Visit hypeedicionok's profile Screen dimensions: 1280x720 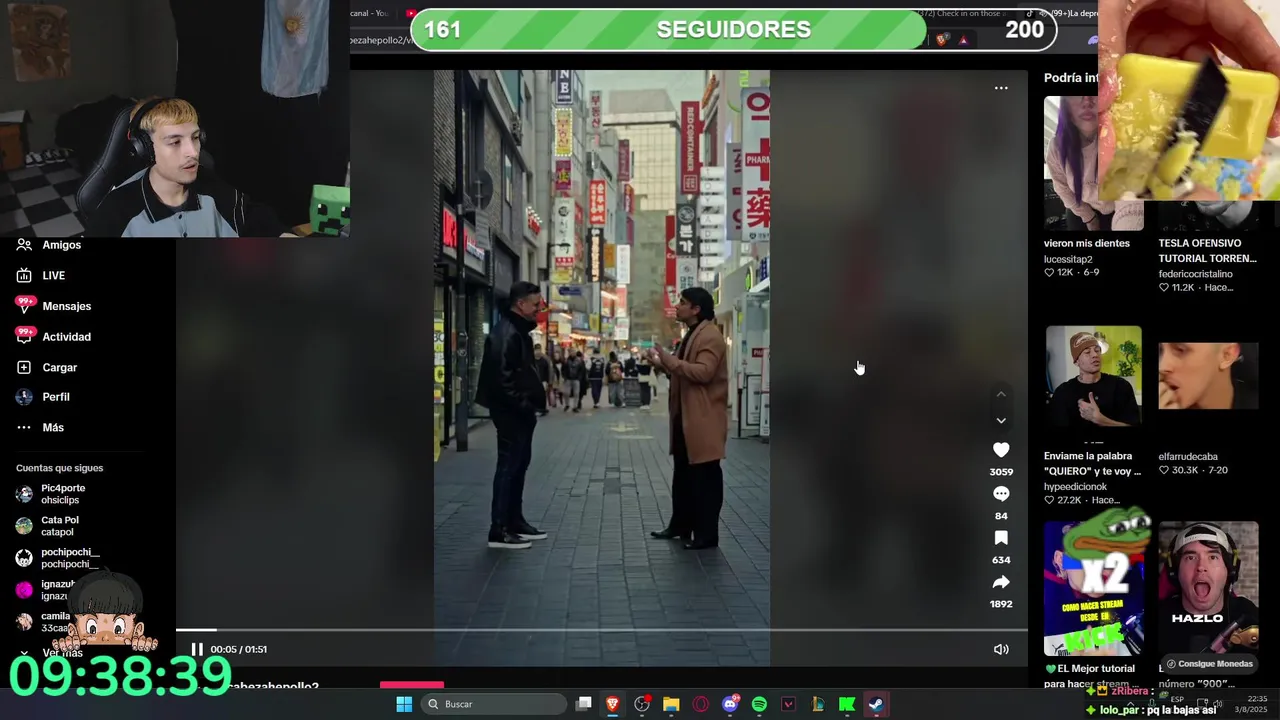[x=1075, y=487]
